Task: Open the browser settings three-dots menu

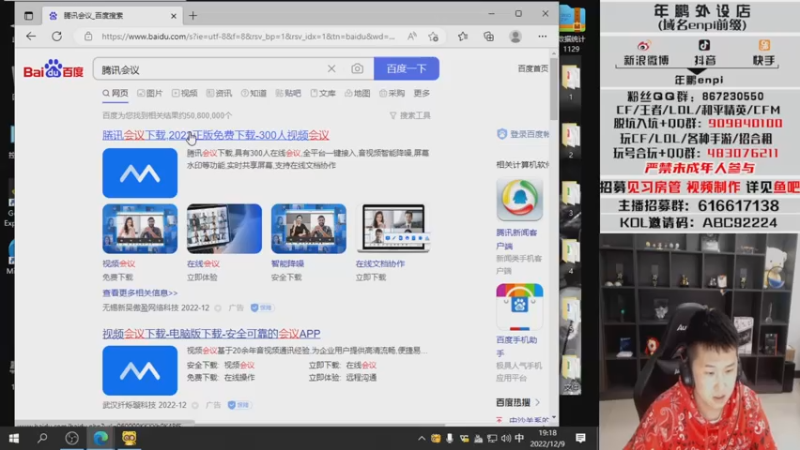Action: pyautogui.click(x=542, y=36)
